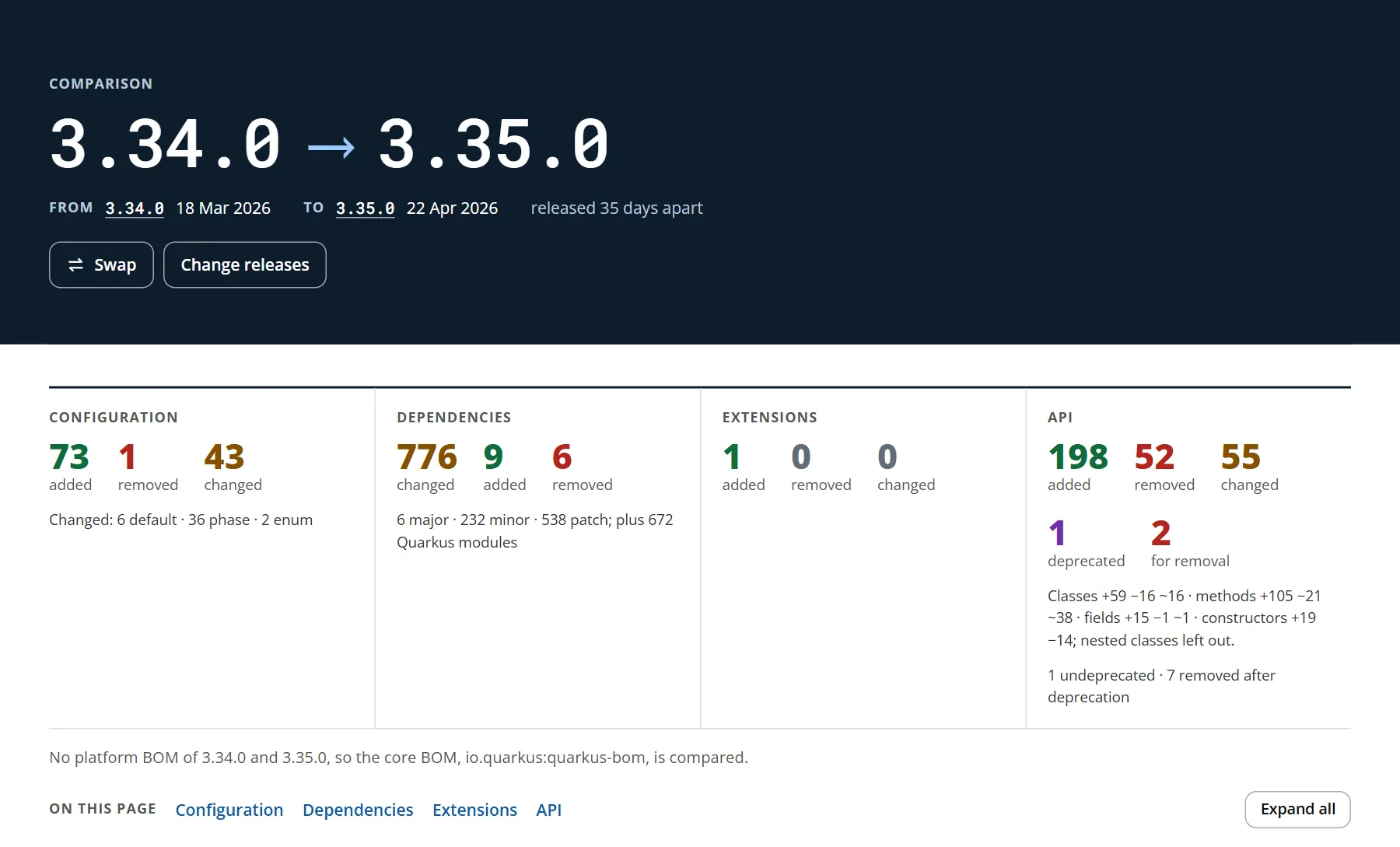The width and height of the screenshot is (1400, 847).
Task: Click '1 undeprecated · 7 removed after deprecation'
Action: [x=1162, y=686]
